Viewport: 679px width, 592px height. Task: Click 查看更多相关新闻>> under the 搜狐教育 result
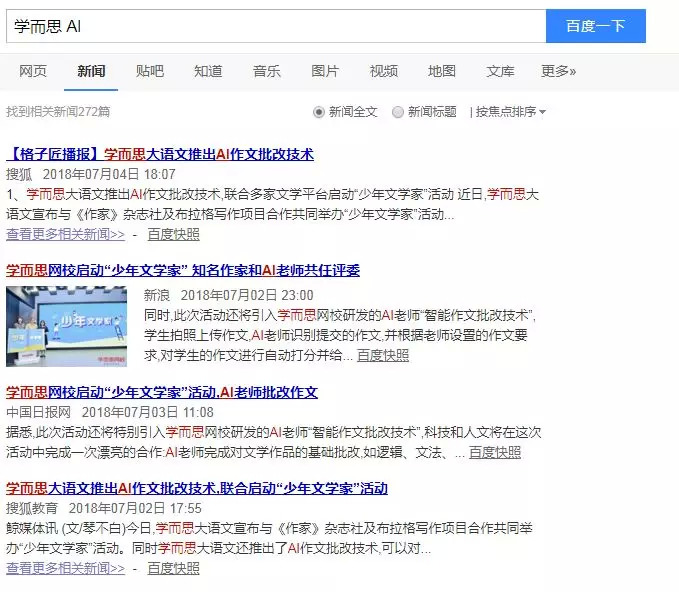click(x=65, y=568)
